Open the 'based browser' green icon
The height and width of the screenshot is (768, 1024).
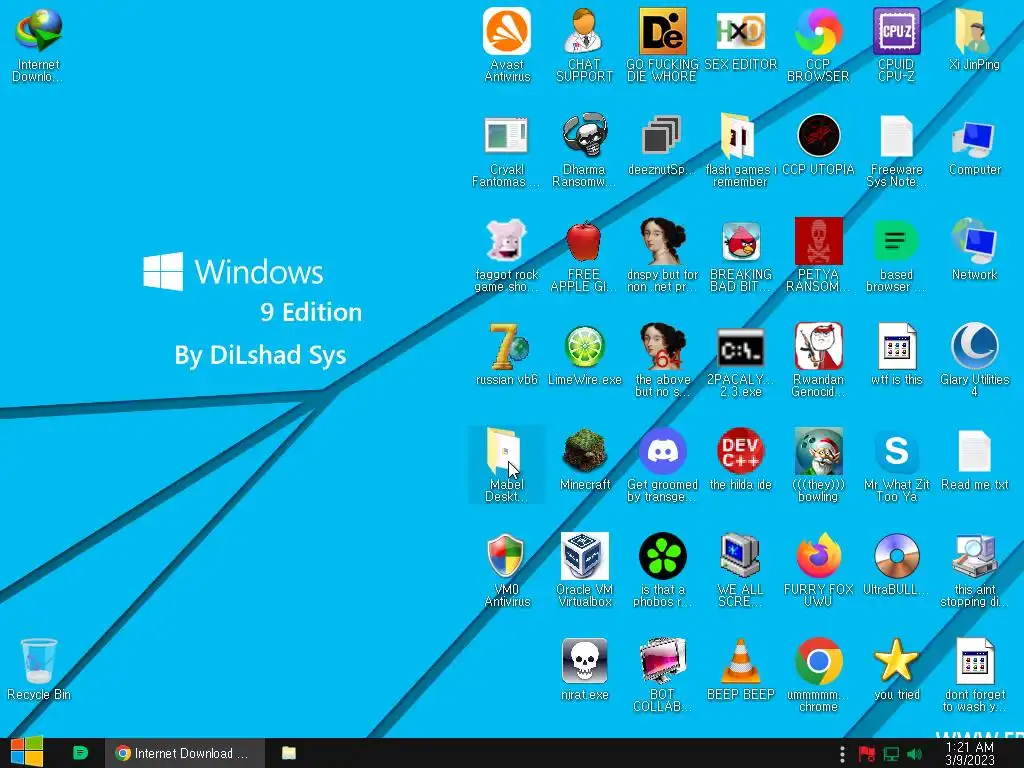coord(896,256)
